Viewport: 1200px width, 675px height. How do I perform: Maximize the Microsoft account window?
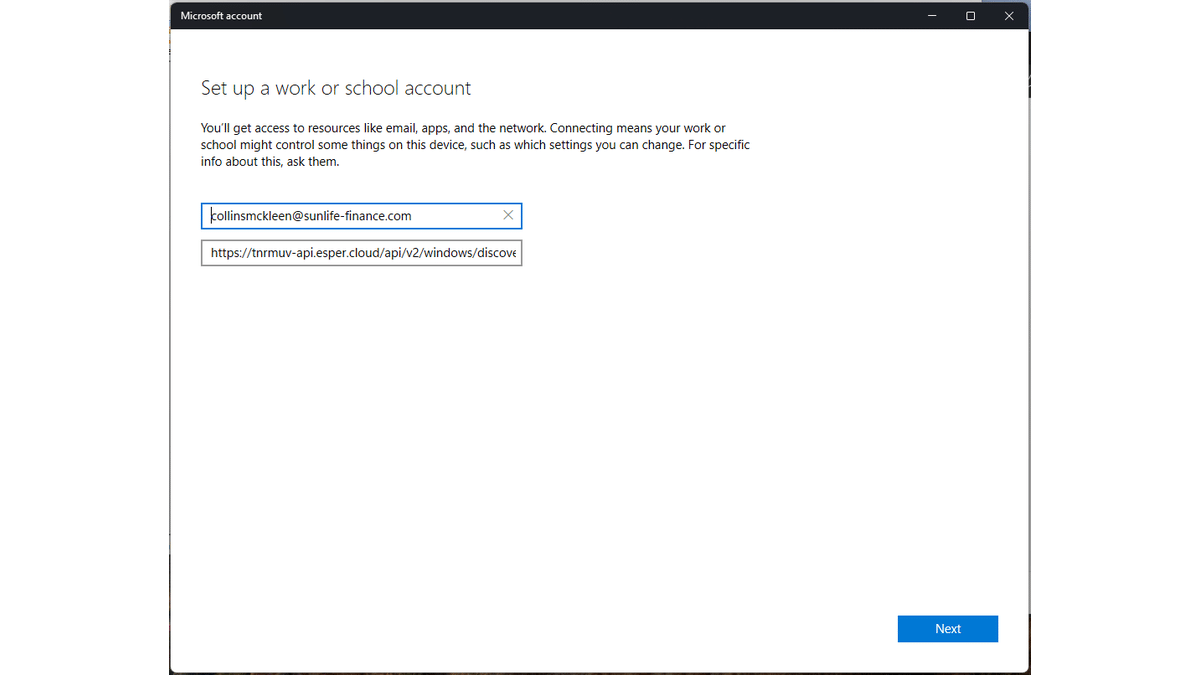[x=970, y=16]
